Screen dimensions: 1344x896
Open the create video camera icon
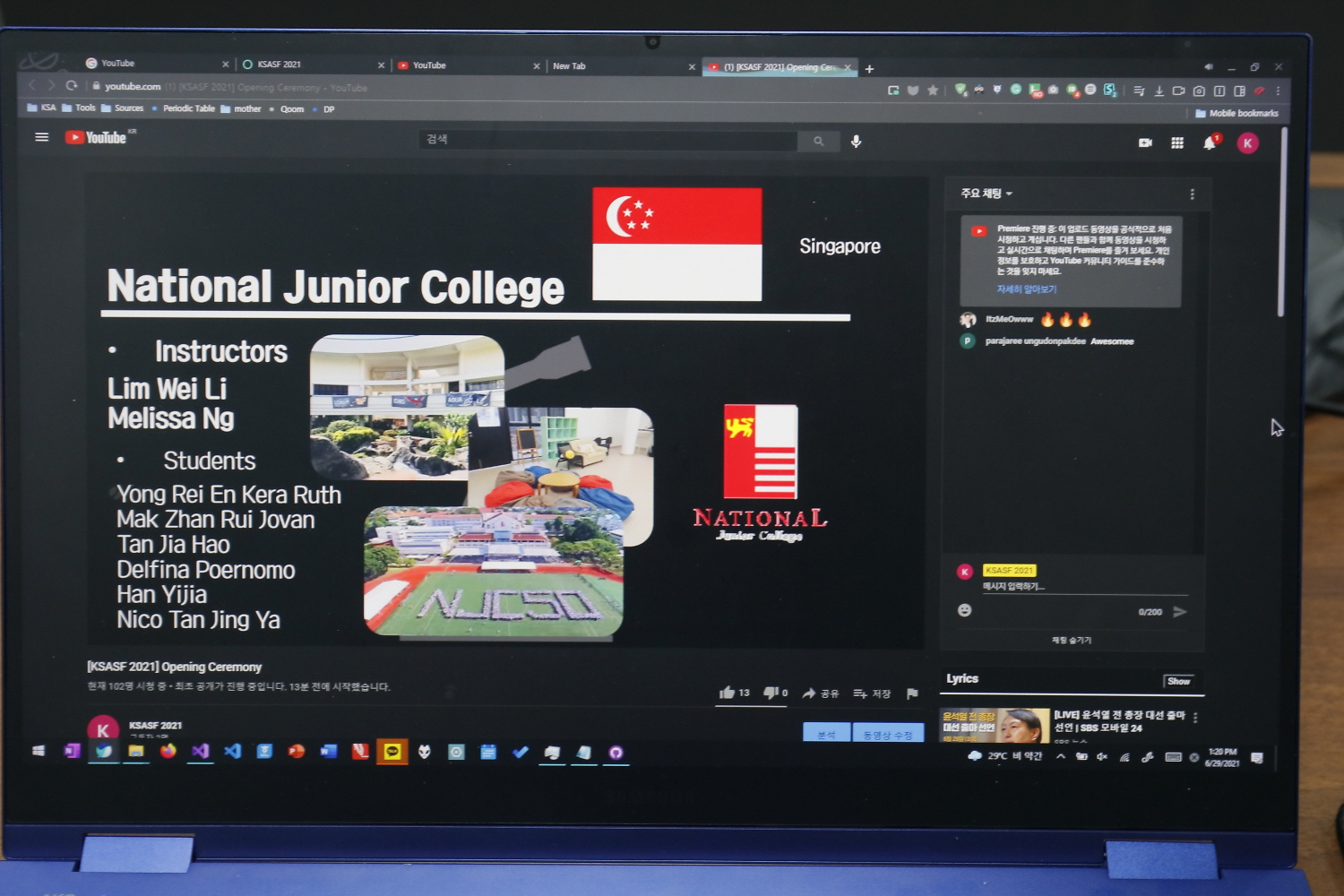coord(1145,142)
